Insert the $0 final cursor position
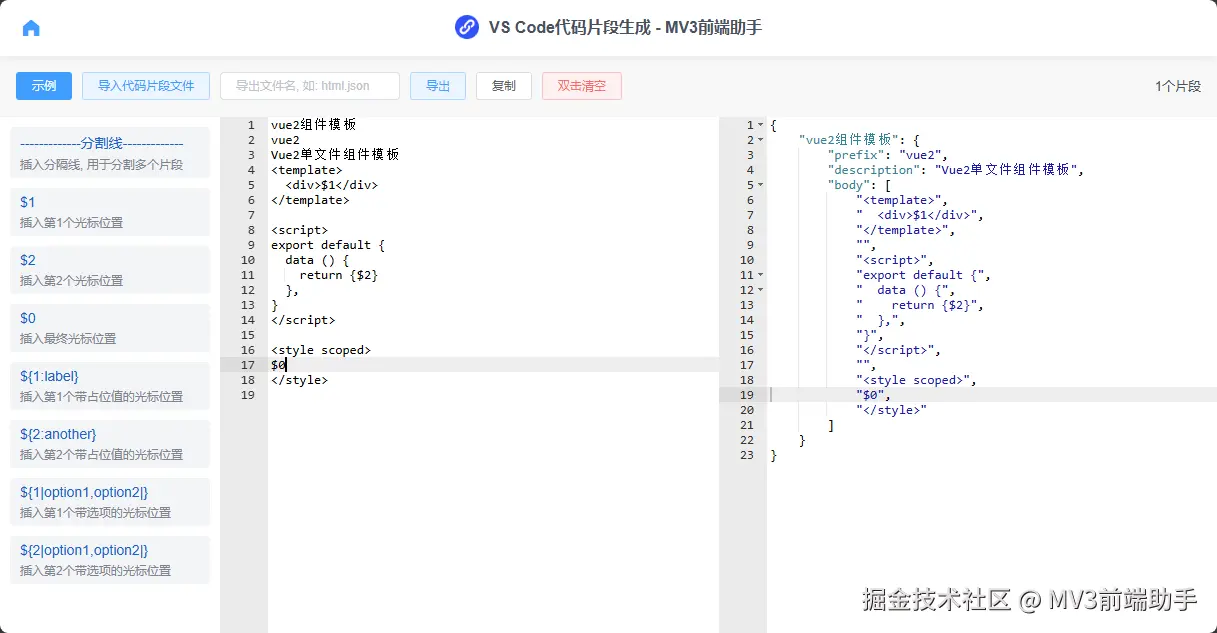1217x633 pixels. (x=110, y=328)
